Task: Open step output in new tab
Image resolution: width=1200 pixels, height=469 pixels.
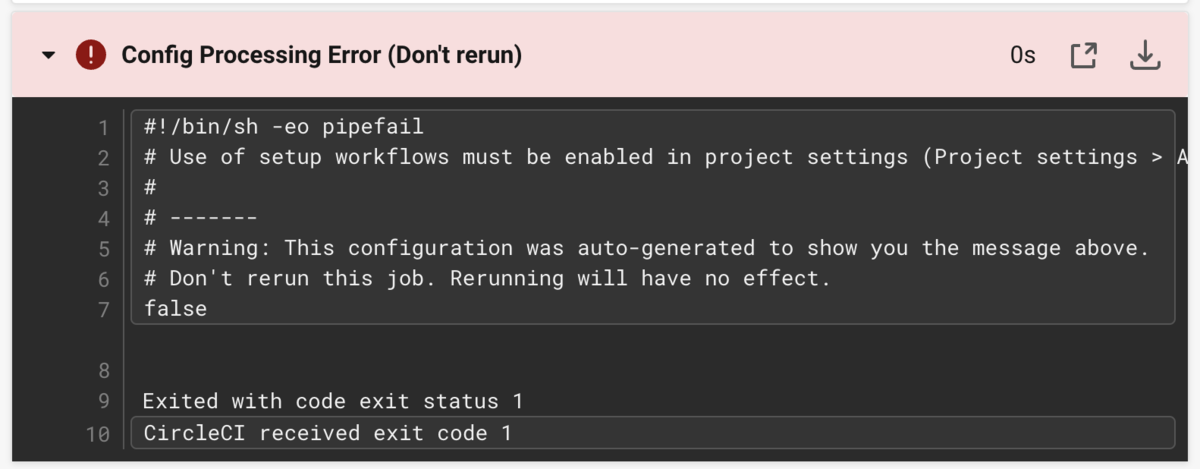Action: click(1084, 56)
